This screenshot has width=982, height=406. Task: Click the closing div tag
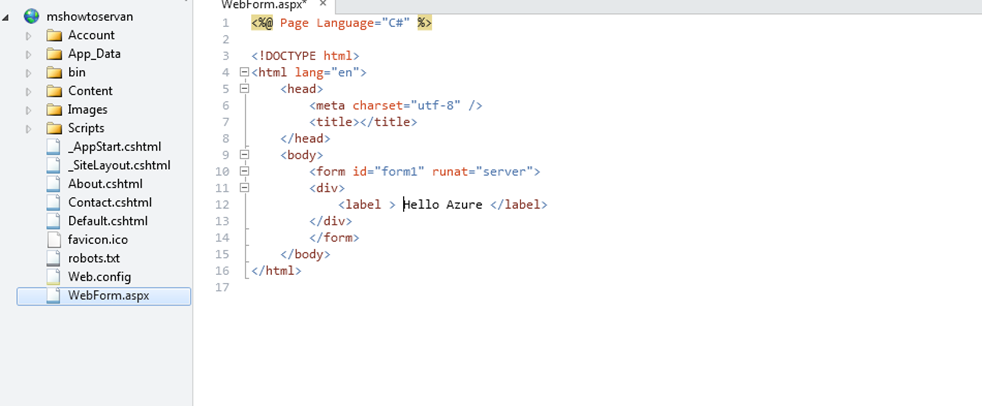pos(331,221)
